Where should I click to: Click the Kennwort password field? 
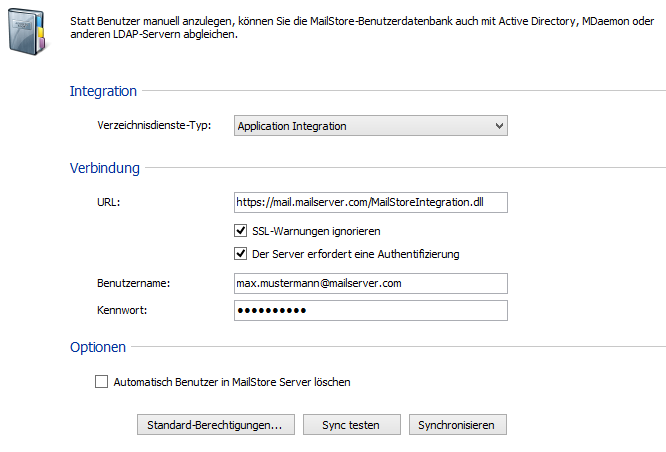[x=370, y=311]
